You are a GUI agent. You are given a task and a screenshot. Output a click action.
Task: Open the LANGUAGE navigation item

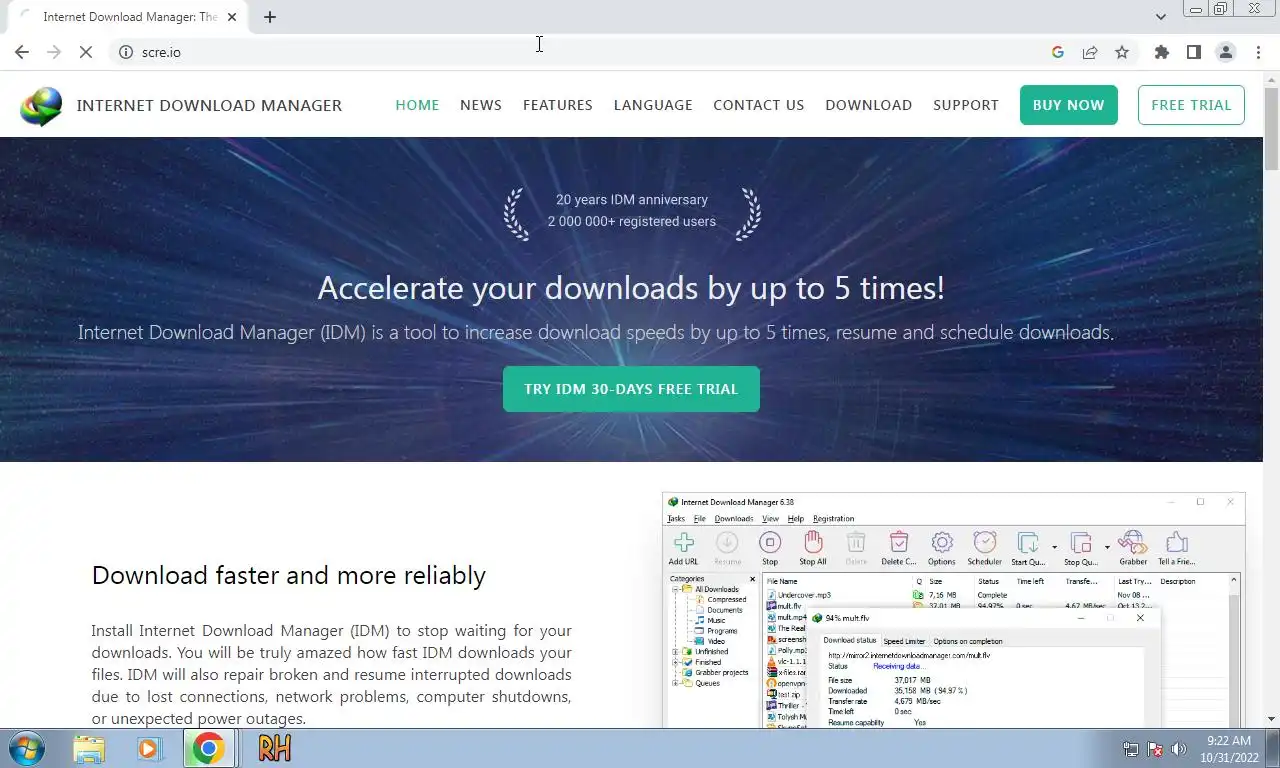[653, 105]
